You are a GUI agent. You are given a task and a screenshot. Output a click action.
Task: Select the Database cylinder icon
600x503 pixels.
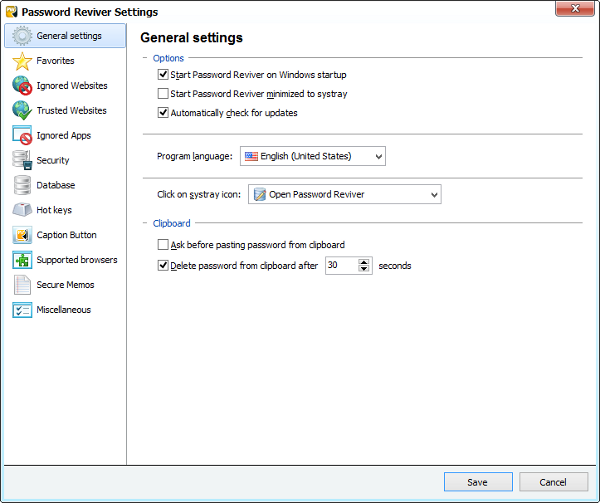point(22,185)
